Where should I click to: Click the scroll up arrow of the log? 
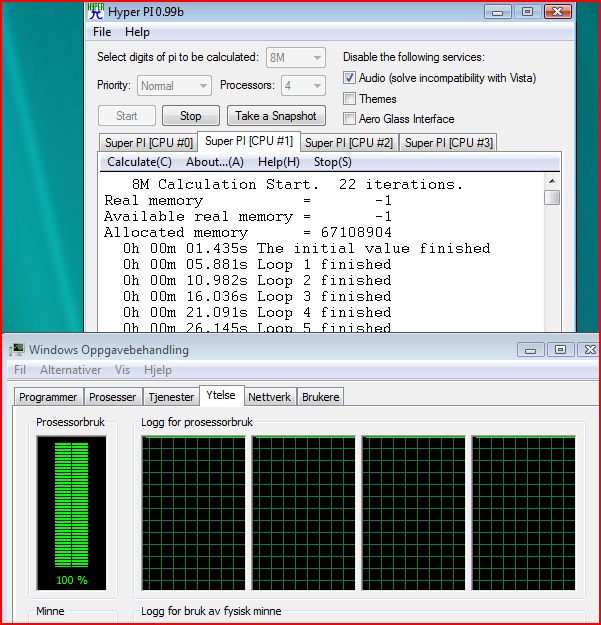click(552, 181)
